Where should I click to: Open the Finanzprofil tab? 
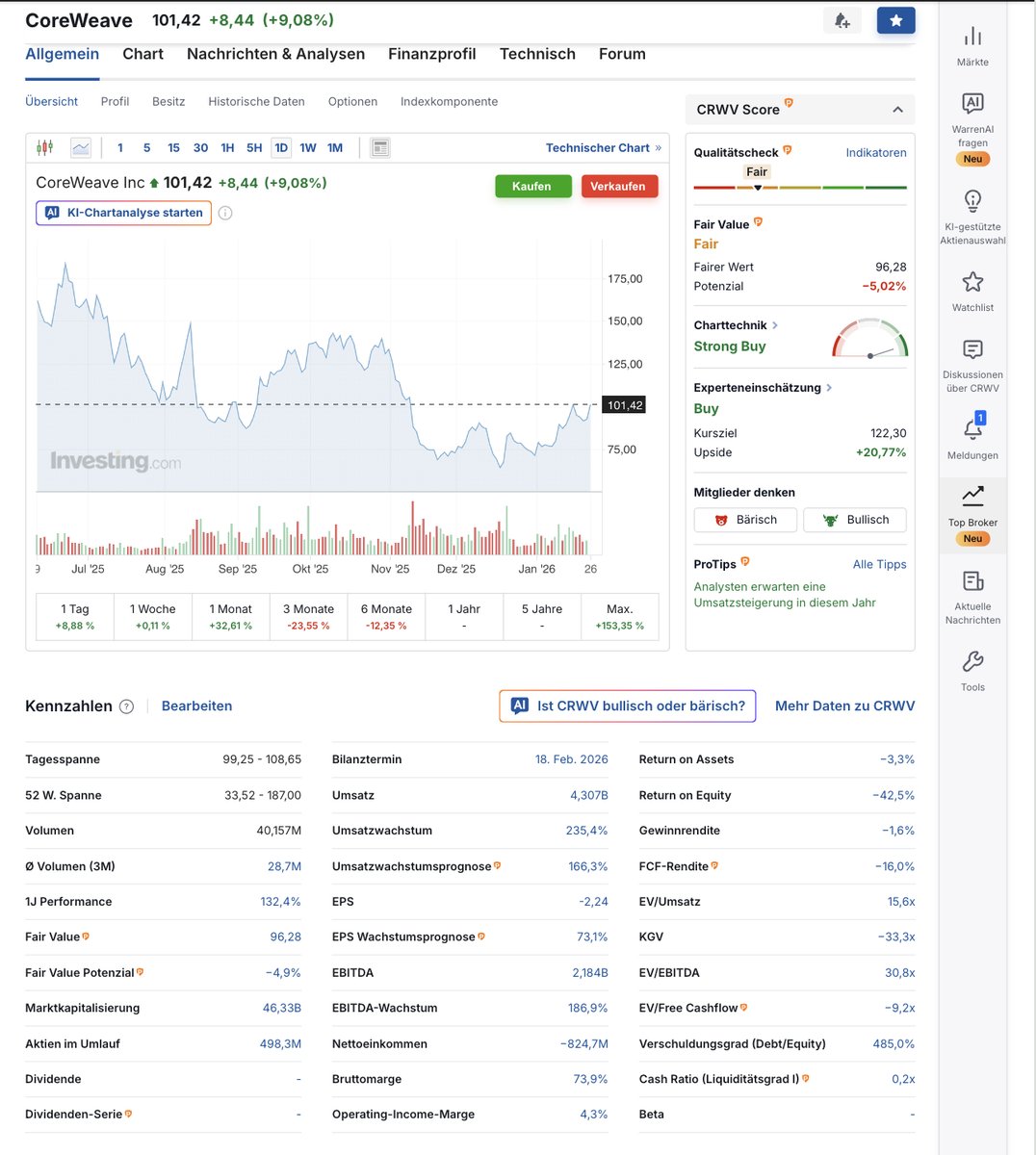432,54
